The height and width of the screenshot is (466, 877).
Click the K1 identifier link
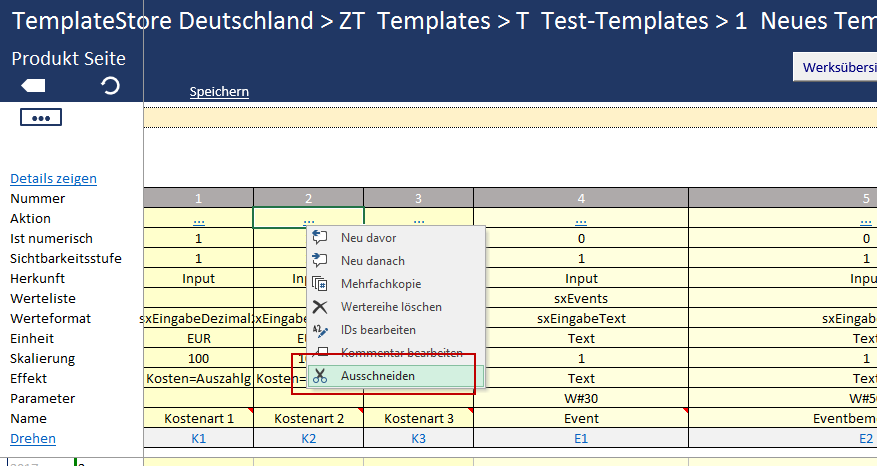(198, 439)
